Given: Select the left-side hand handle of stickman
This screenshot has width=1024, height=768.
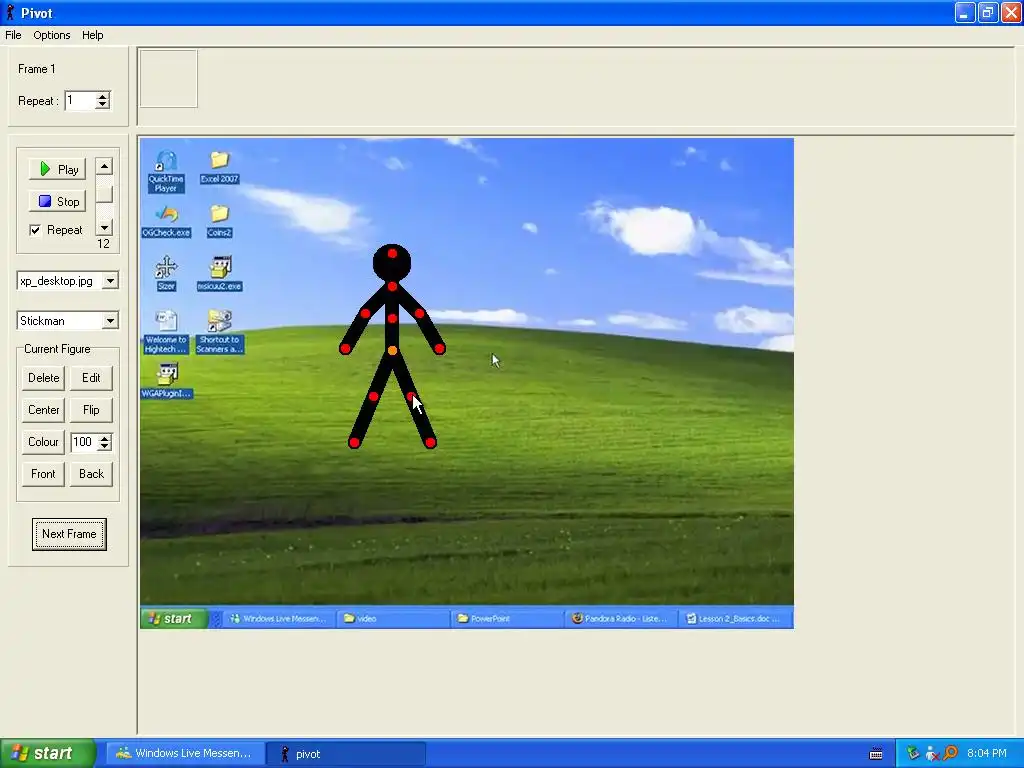Looking at the screenshot, I should [x=345, y=349].
